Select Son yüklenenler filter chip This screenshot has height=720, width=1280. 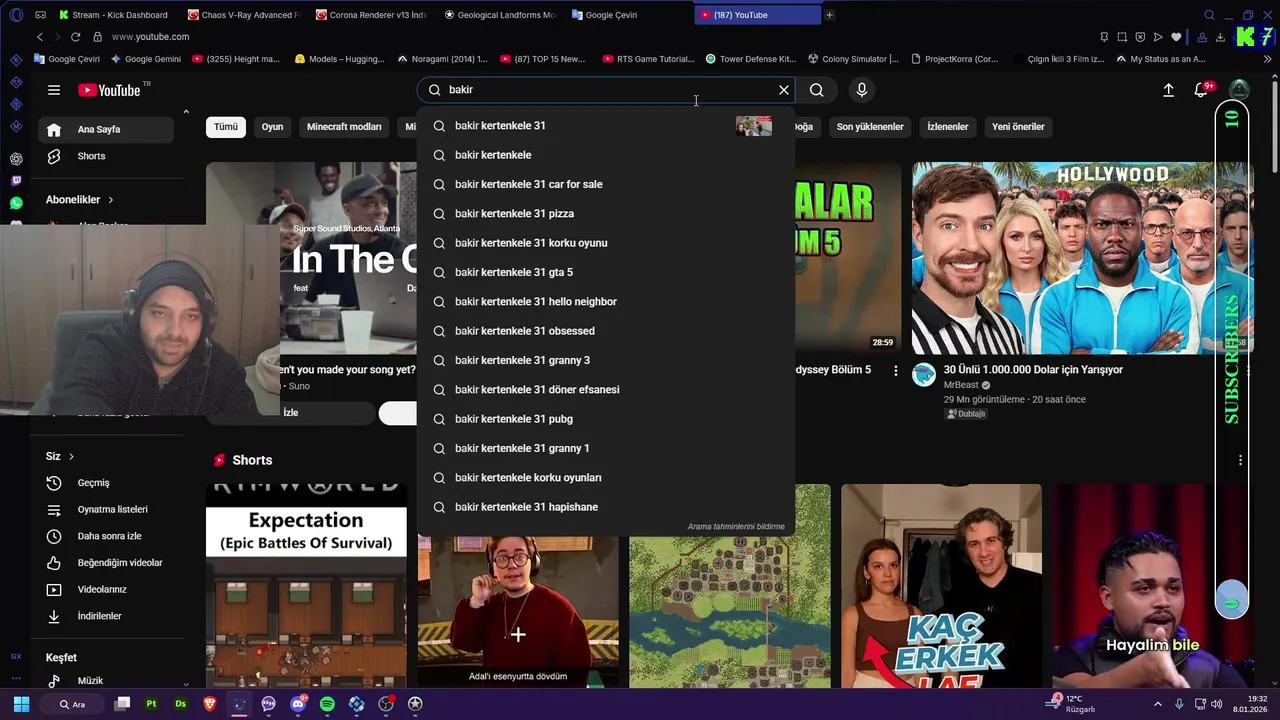click(x=870, y=127)
